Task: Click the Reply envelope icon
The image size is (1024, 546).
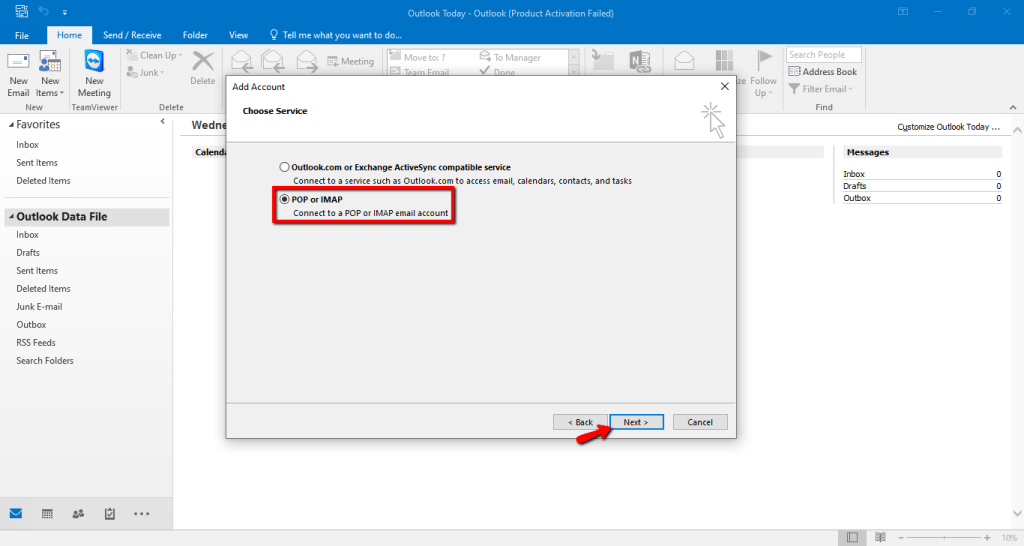Action: 241,61
